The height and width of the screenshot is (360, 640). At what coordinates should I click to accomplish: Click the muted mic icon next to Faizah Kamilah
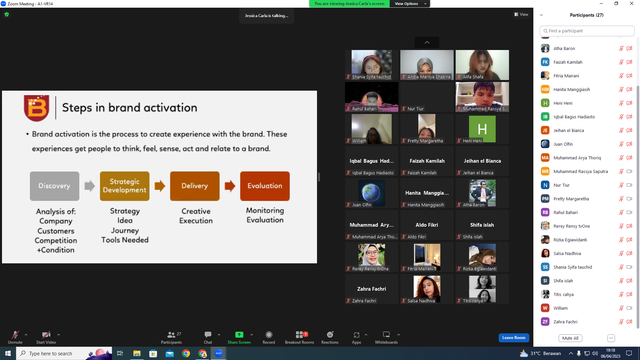pyautogui.click(x=621, y=62)
